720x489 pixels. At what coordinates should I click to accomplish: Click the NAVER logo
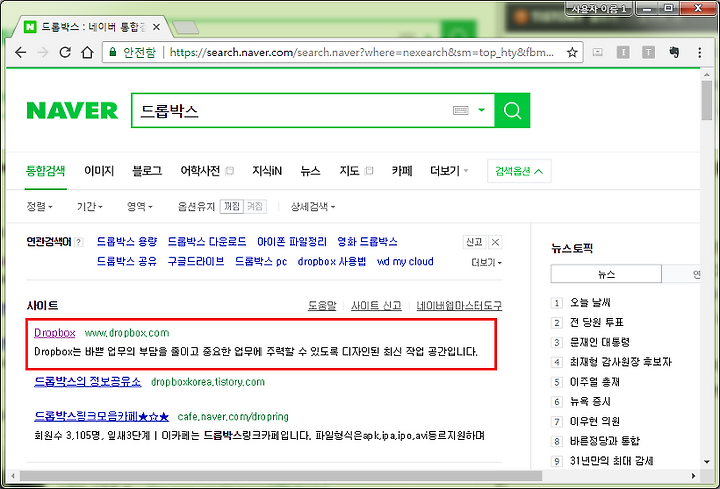pos(72,110)
